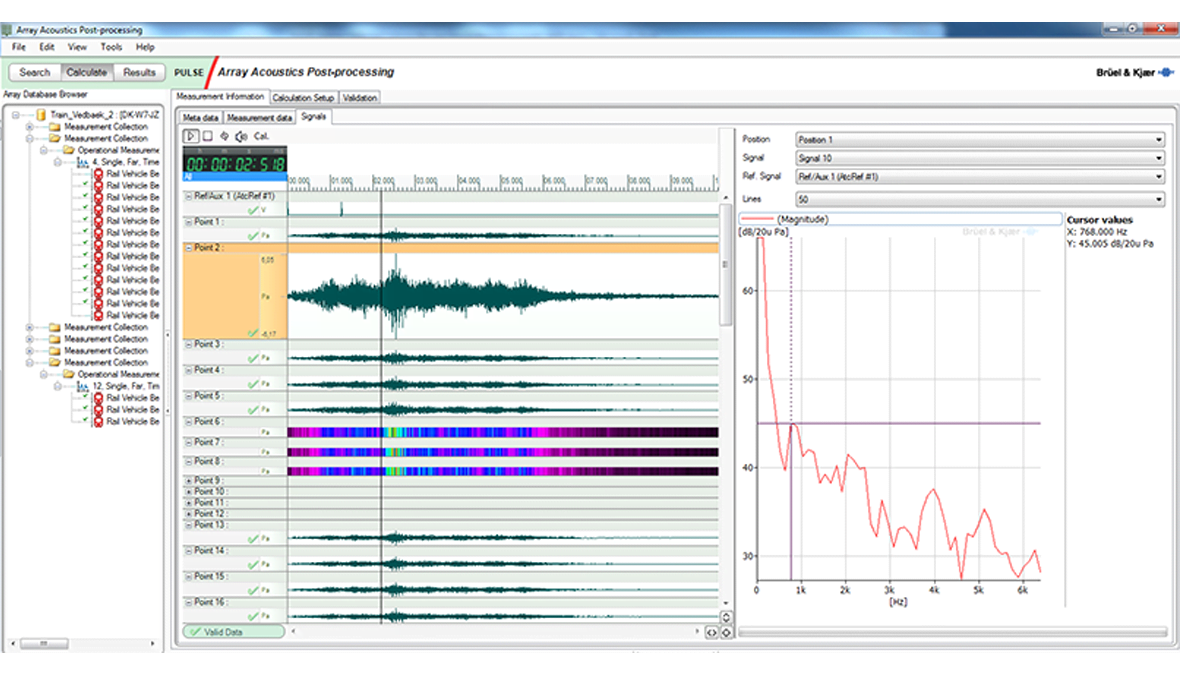Toggle the green checkmark for Point 14
Image resolution: width=1180 pixels, height=674 pixels.
253,564
